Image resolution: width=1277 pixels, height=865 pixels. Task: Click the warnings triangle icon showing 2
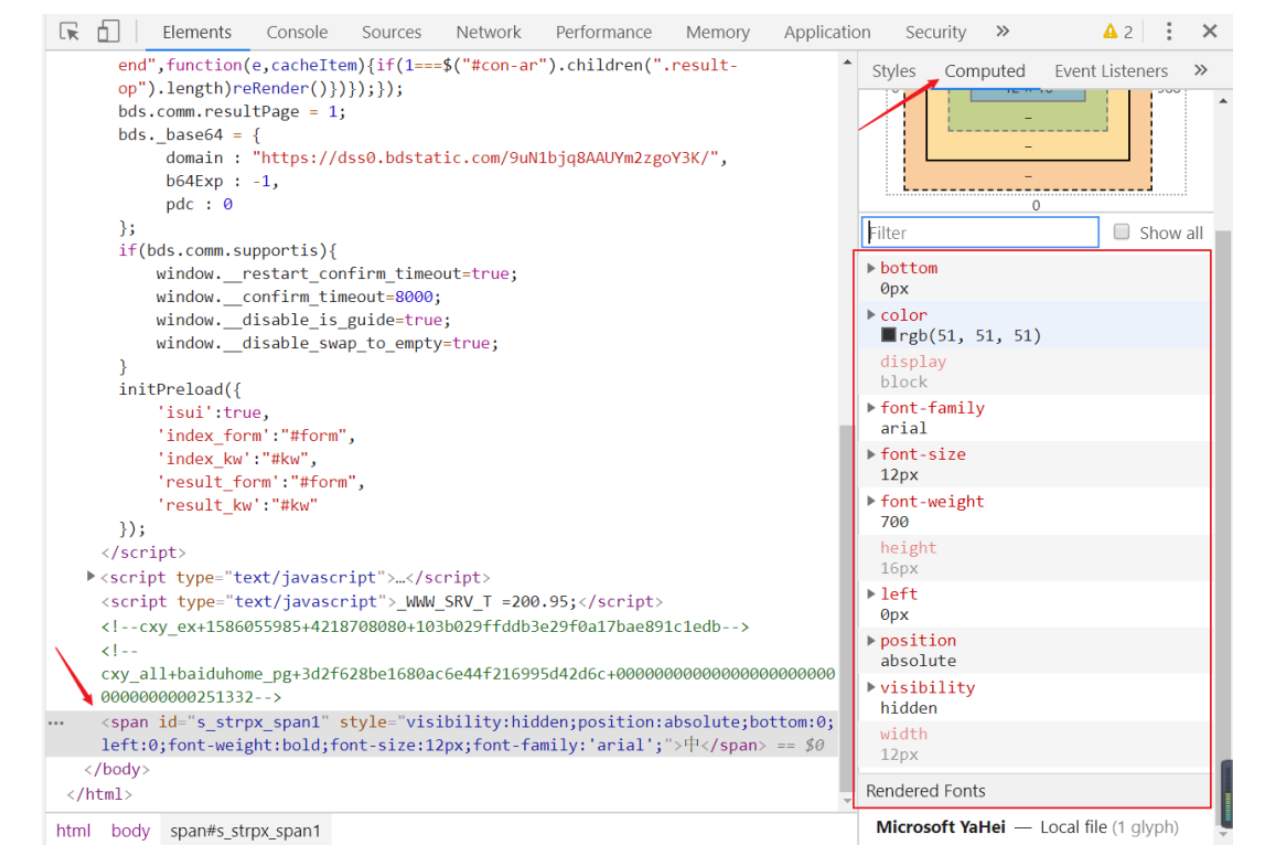1110,32
